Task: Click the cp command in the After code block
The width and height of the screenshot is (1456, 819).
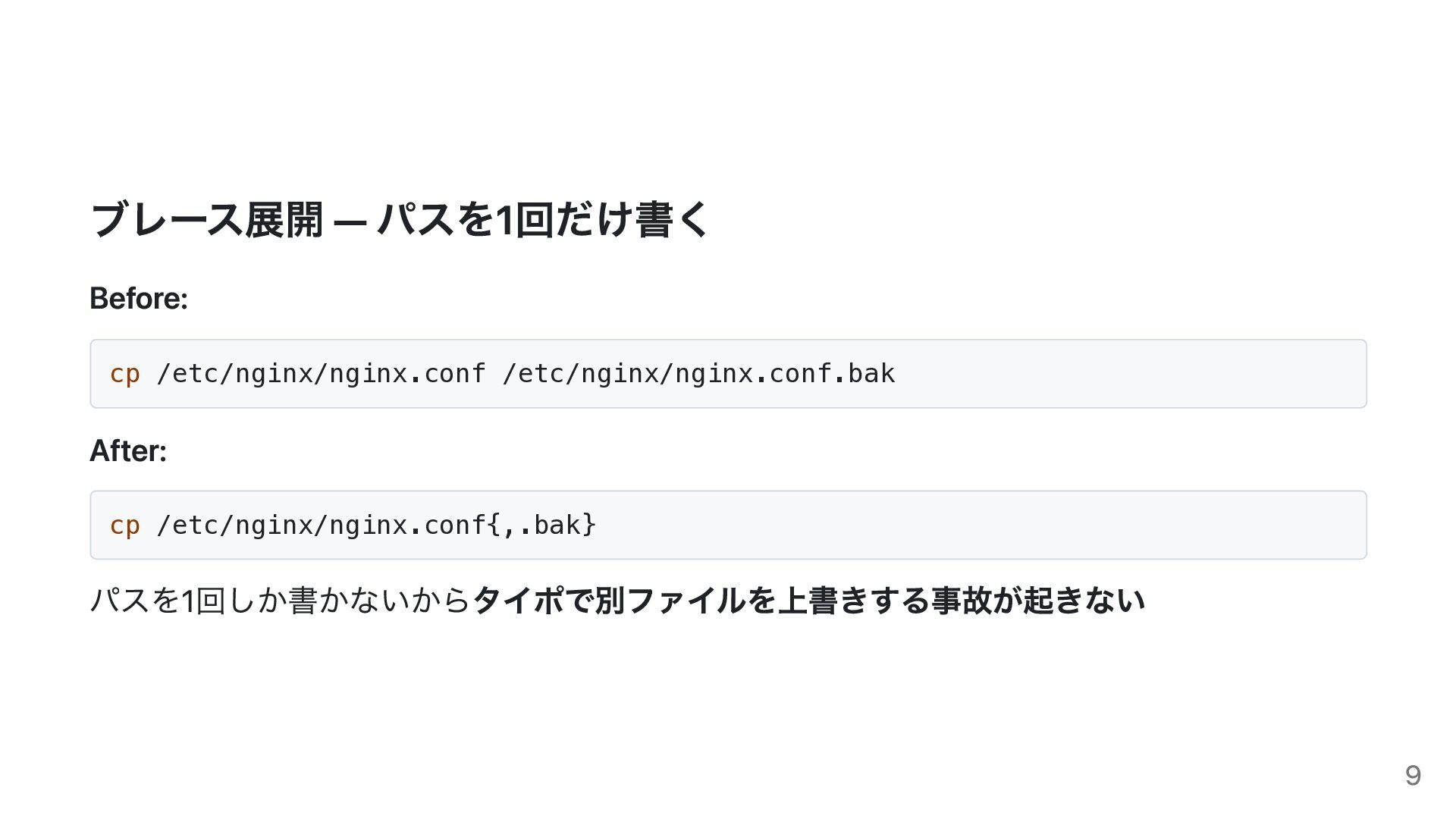Action: click(124, 526)
